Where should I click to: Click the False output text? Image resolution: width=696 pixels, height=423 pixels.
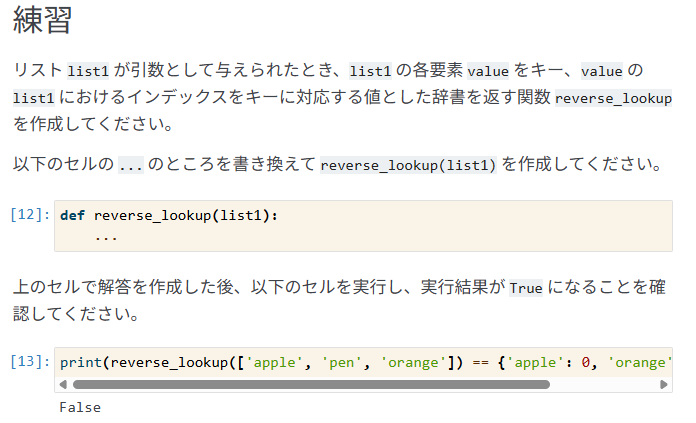[80, 407]
